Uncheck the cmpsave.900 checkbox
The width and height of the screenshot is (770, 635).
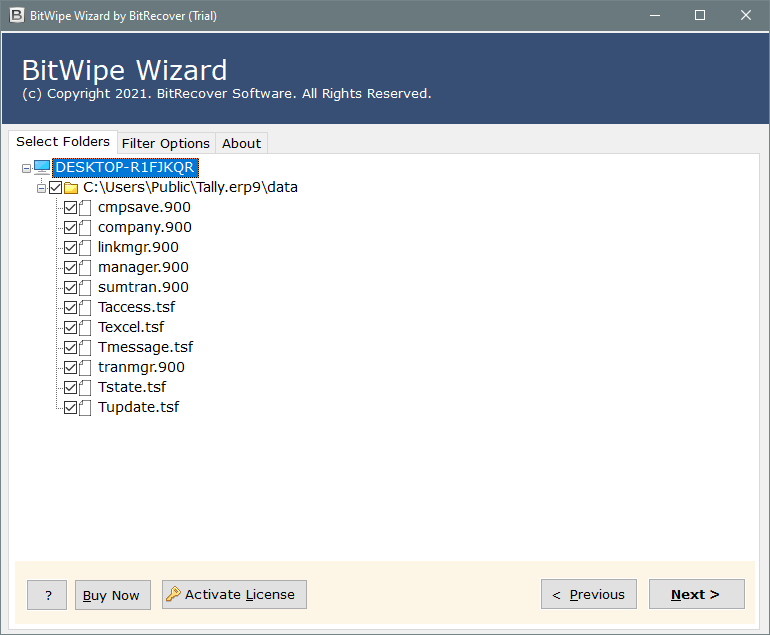(70, 208)
